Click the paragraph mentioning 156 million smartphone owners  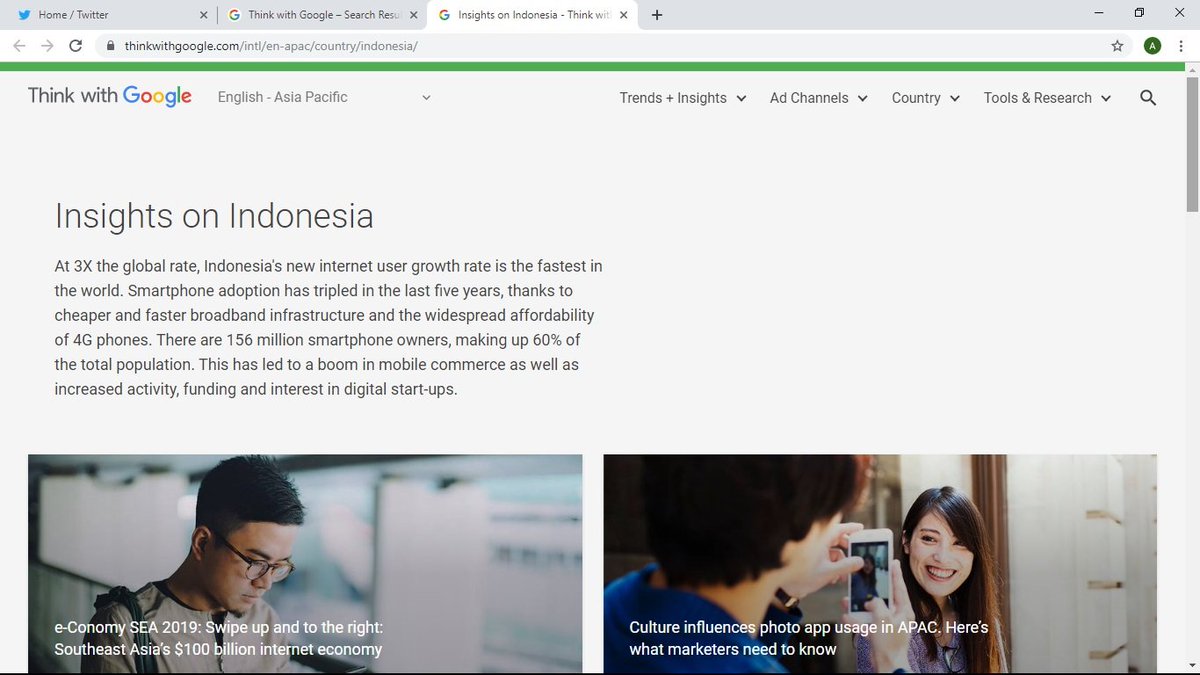click(329, 328)
